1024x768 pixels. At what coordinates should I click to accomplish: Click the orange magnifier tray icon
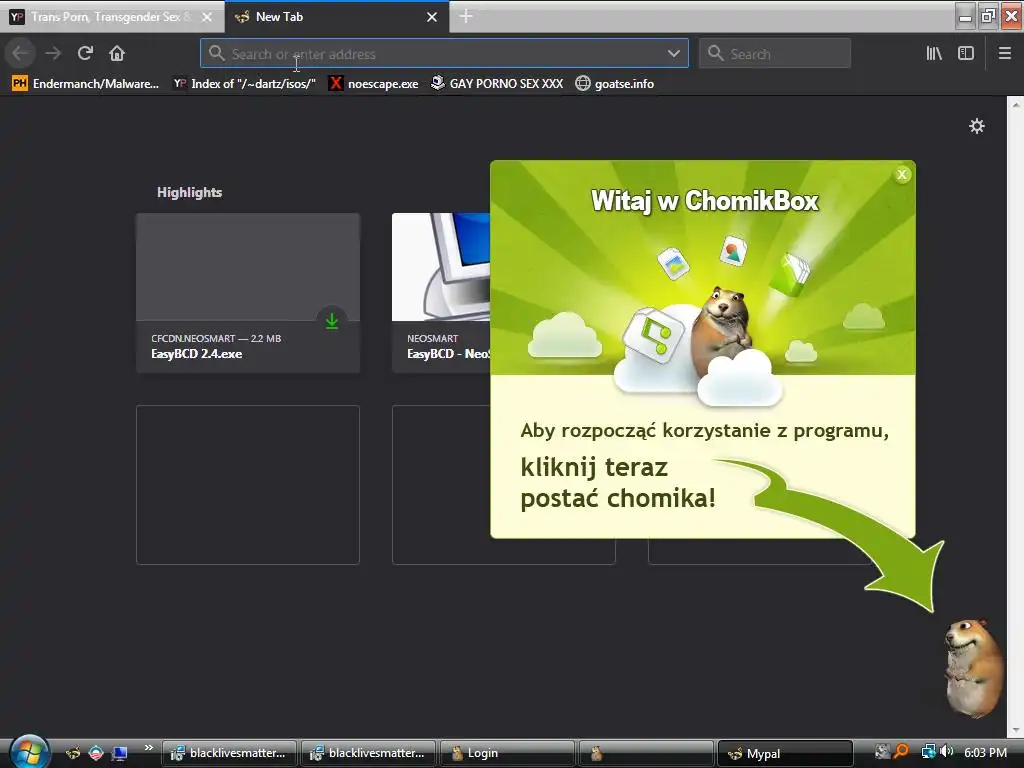click(901, 752)
